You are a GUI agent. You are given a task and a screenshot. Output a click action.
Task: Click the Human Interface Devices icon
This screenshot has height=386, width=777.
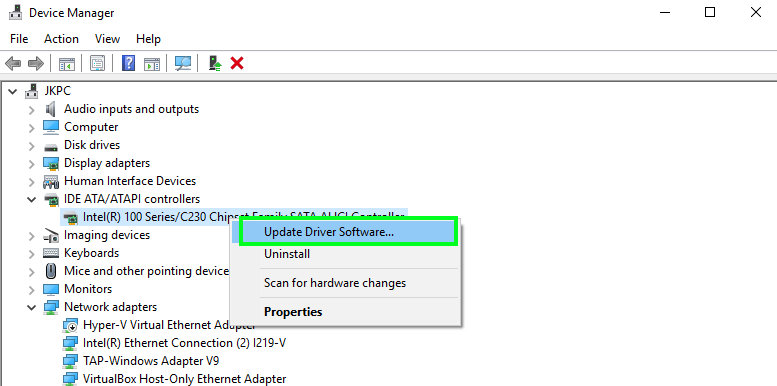click(x=51, y=181)
